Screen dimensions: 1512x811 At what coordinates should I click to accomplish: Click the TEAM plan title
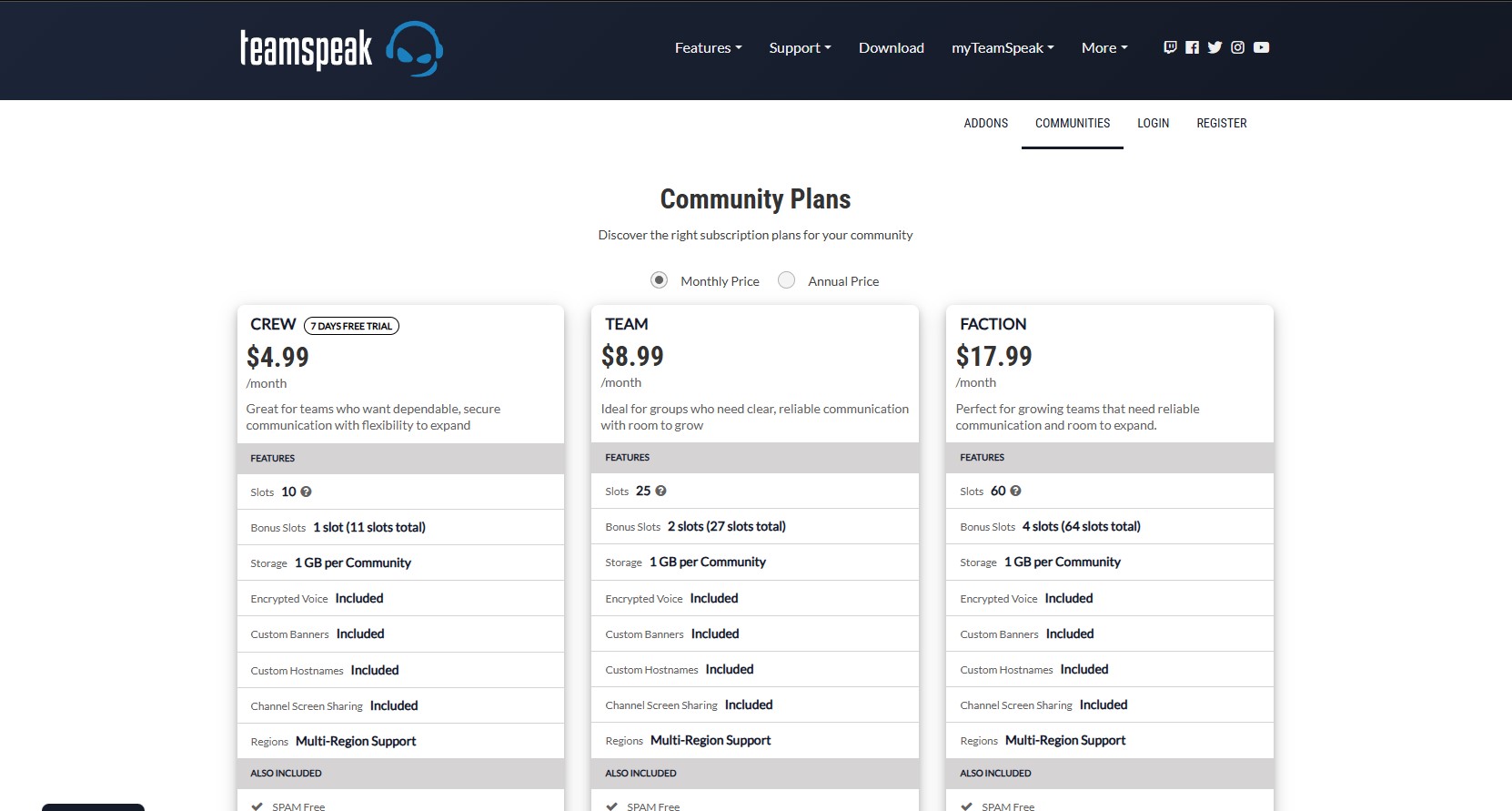(627, 324)
